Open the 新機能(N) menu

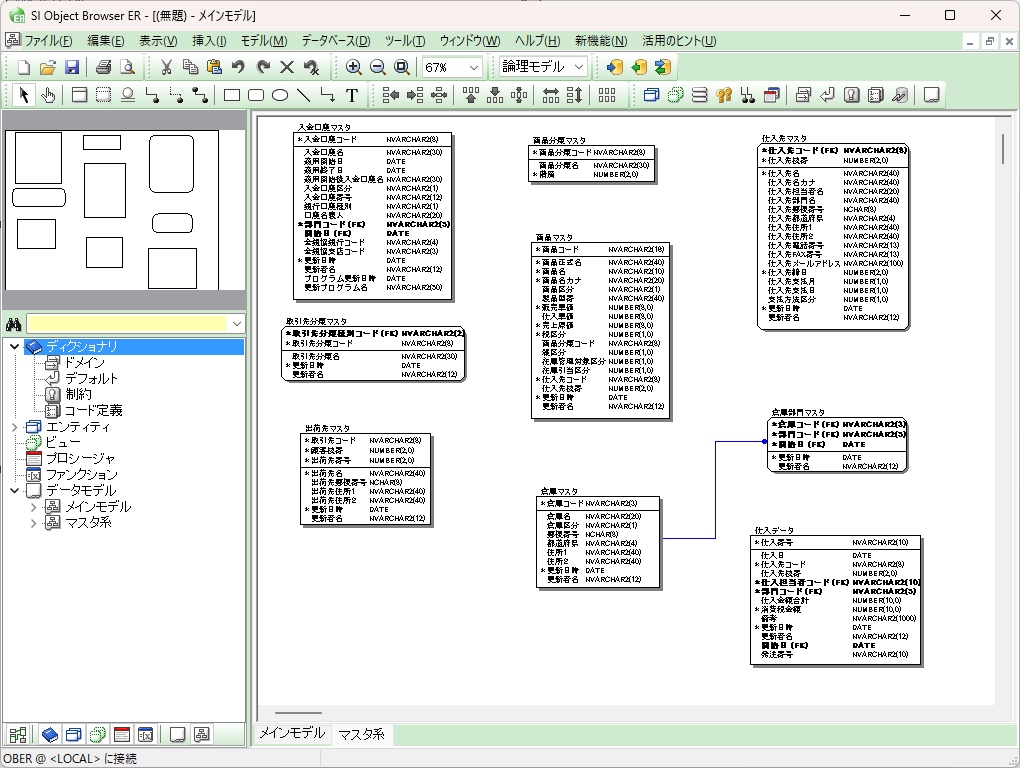coord(601,41)
